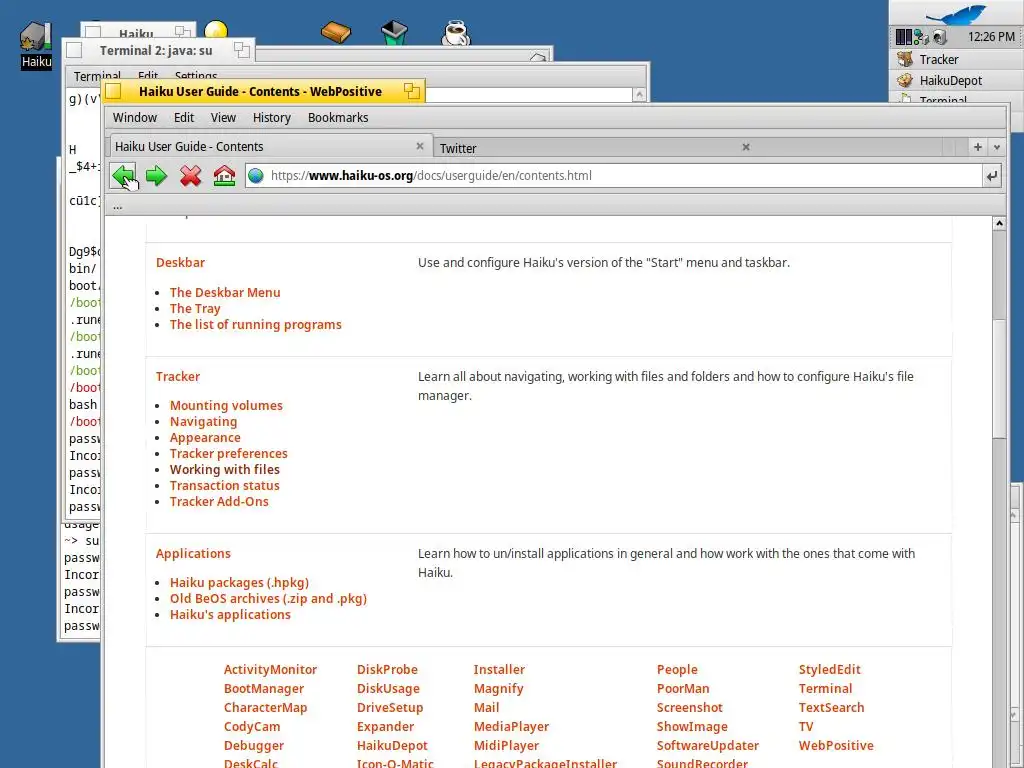Open the Deskbar section link
Viewport: 1024px width, 768px height.
click(180, 263)
